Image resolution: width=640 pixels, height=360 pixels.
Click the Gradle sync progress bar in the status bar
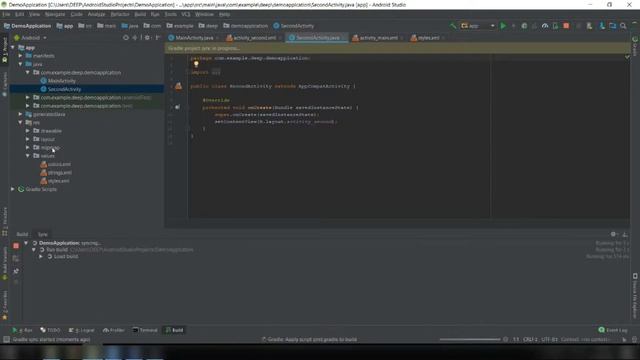coord(470,340)
